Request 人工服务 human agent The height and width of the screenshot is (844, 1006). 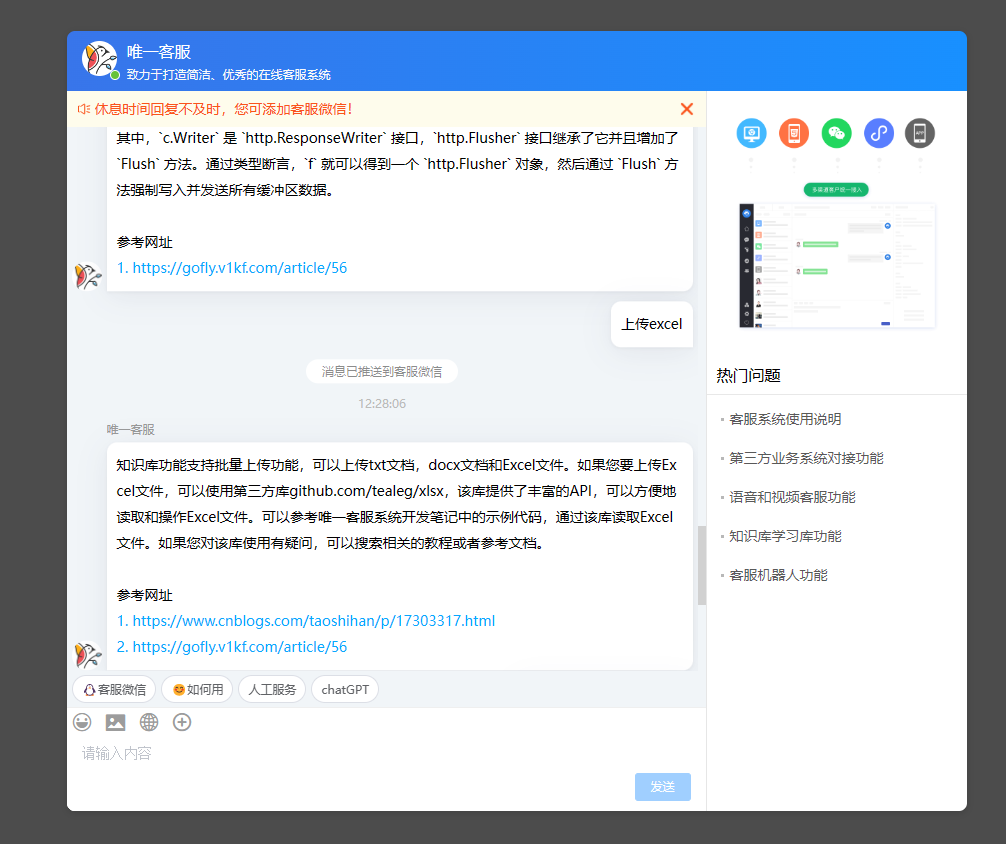(x=272, y=690)
